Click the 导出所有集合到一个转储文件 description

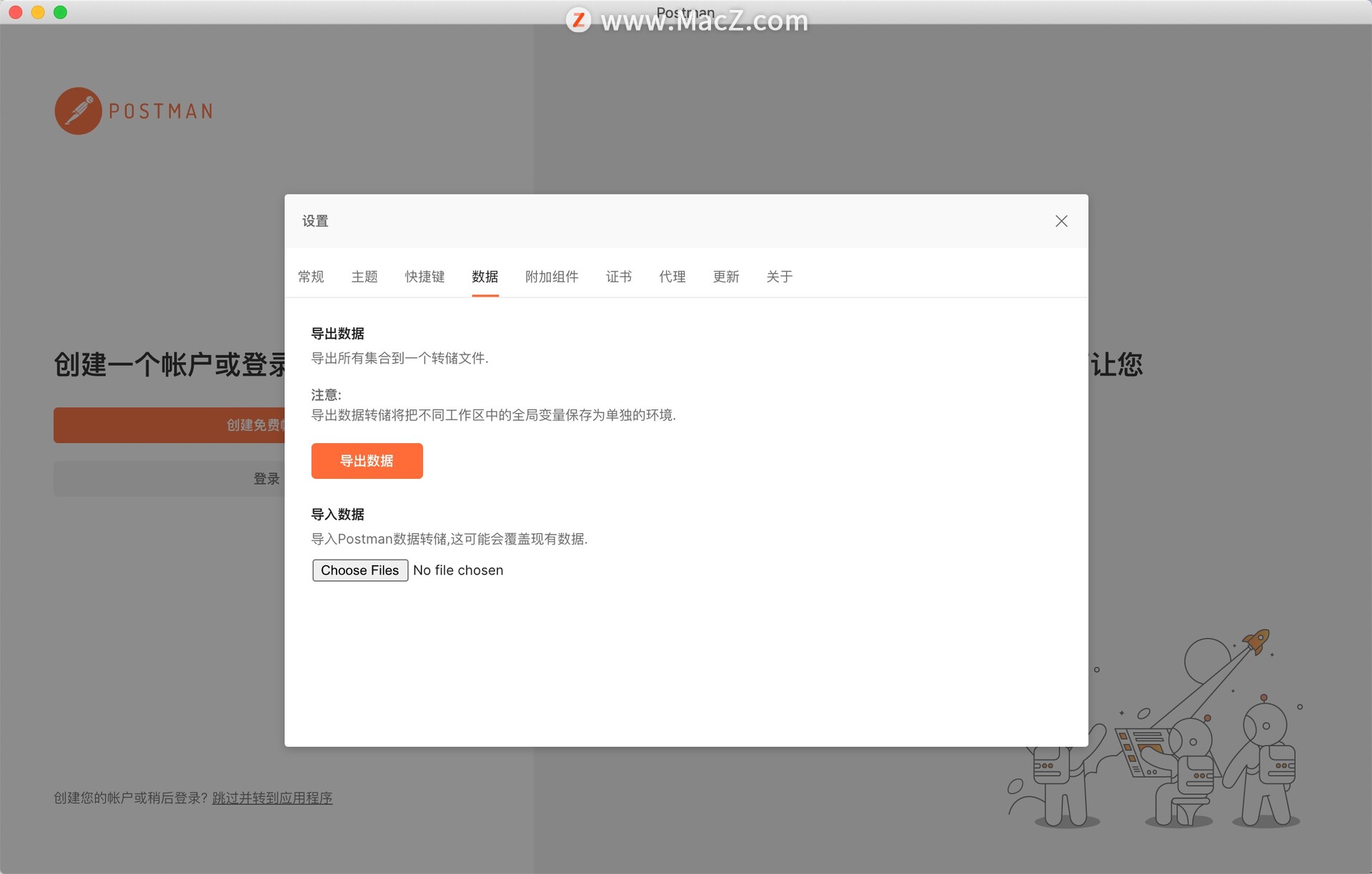[399, 358]
